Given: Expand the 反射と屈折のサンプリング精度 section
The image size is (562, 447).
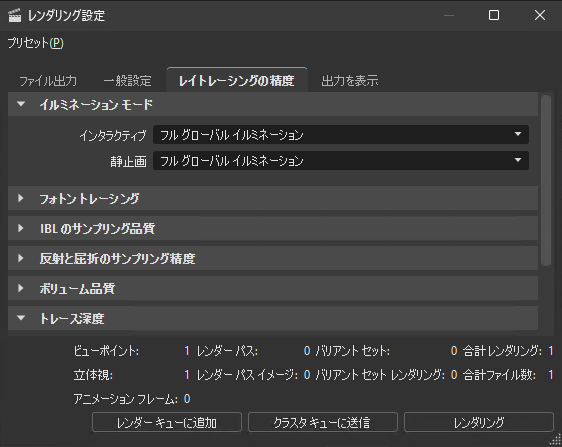Looking at the screenshot, I should tap(273, 258).
